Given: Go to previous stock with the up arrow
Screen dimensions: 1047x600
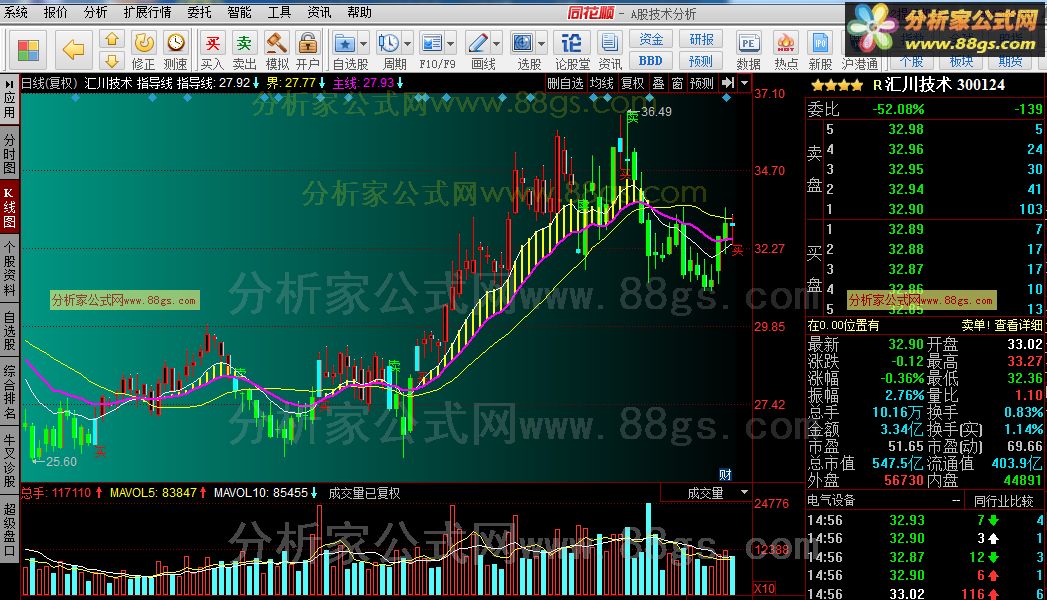Looking at the screenshot, I should (x=112, y=40).
